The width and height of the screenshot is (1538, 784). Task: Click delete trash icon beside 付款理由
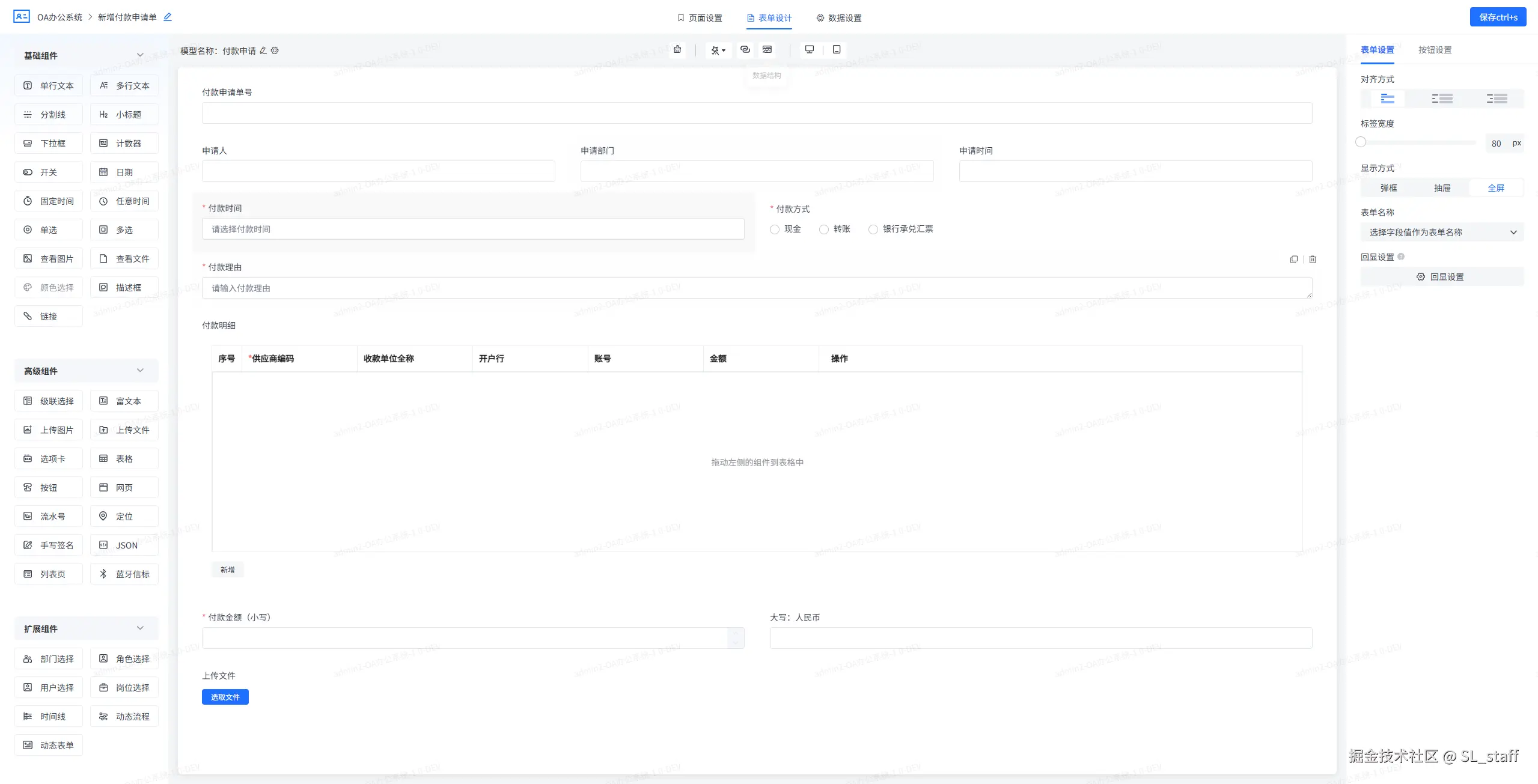tap(1313, 260)
